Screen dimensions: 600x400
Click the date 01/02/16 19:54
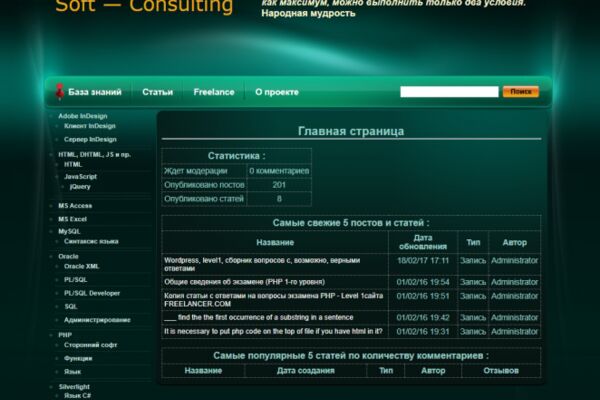pos(423,282)
